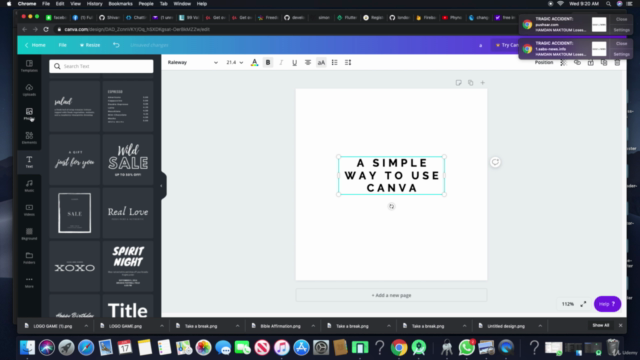This screenshot has width=640, height=360.
Task: Open letter and line spacing options
Action: [x=348, y=62]
